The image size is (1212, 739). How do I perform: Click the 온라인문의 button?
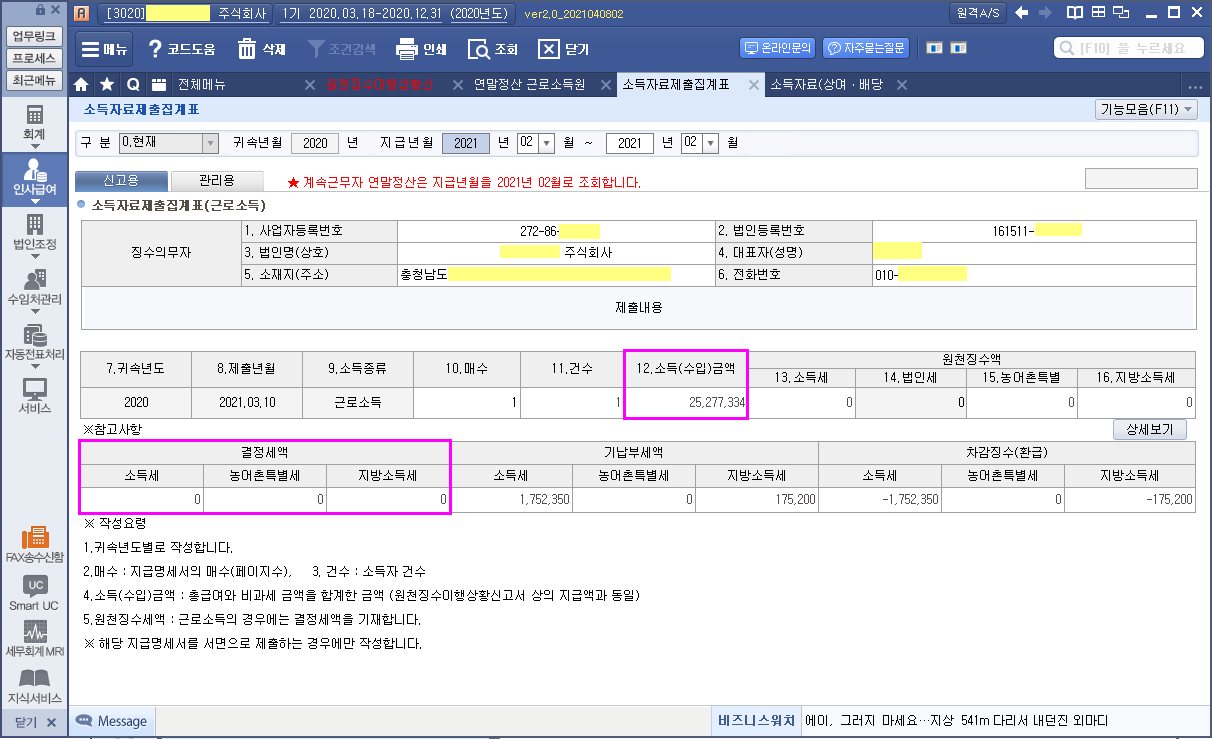pos(777,48)
